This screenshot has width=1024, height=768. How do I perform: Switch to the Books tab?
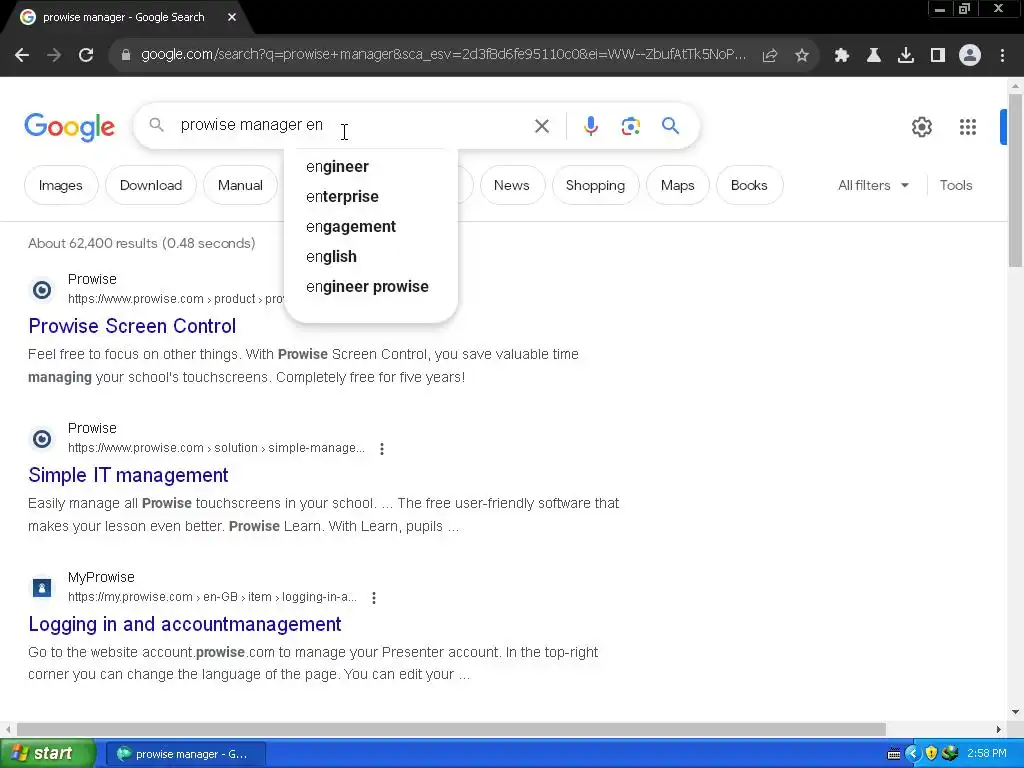click(x=749, y=185)
